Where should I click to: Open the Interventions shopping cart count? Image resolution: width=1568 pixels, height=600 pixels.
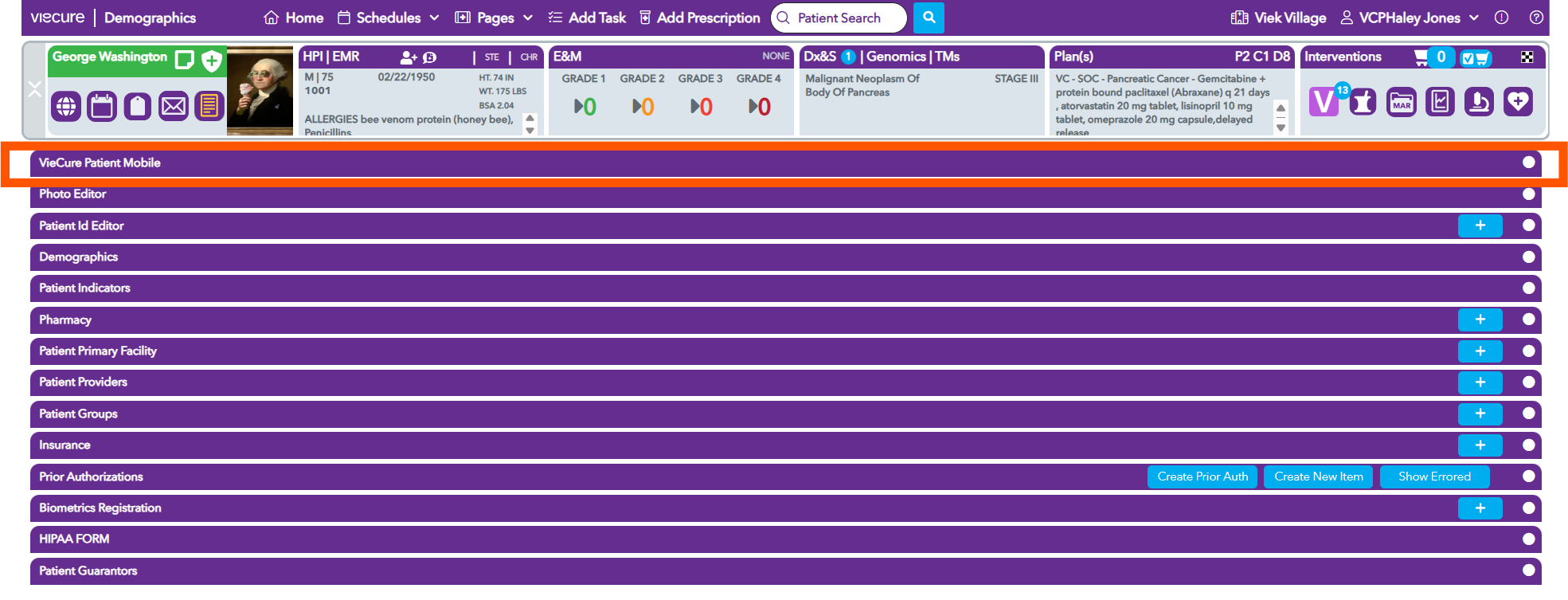pos(1434,57)
